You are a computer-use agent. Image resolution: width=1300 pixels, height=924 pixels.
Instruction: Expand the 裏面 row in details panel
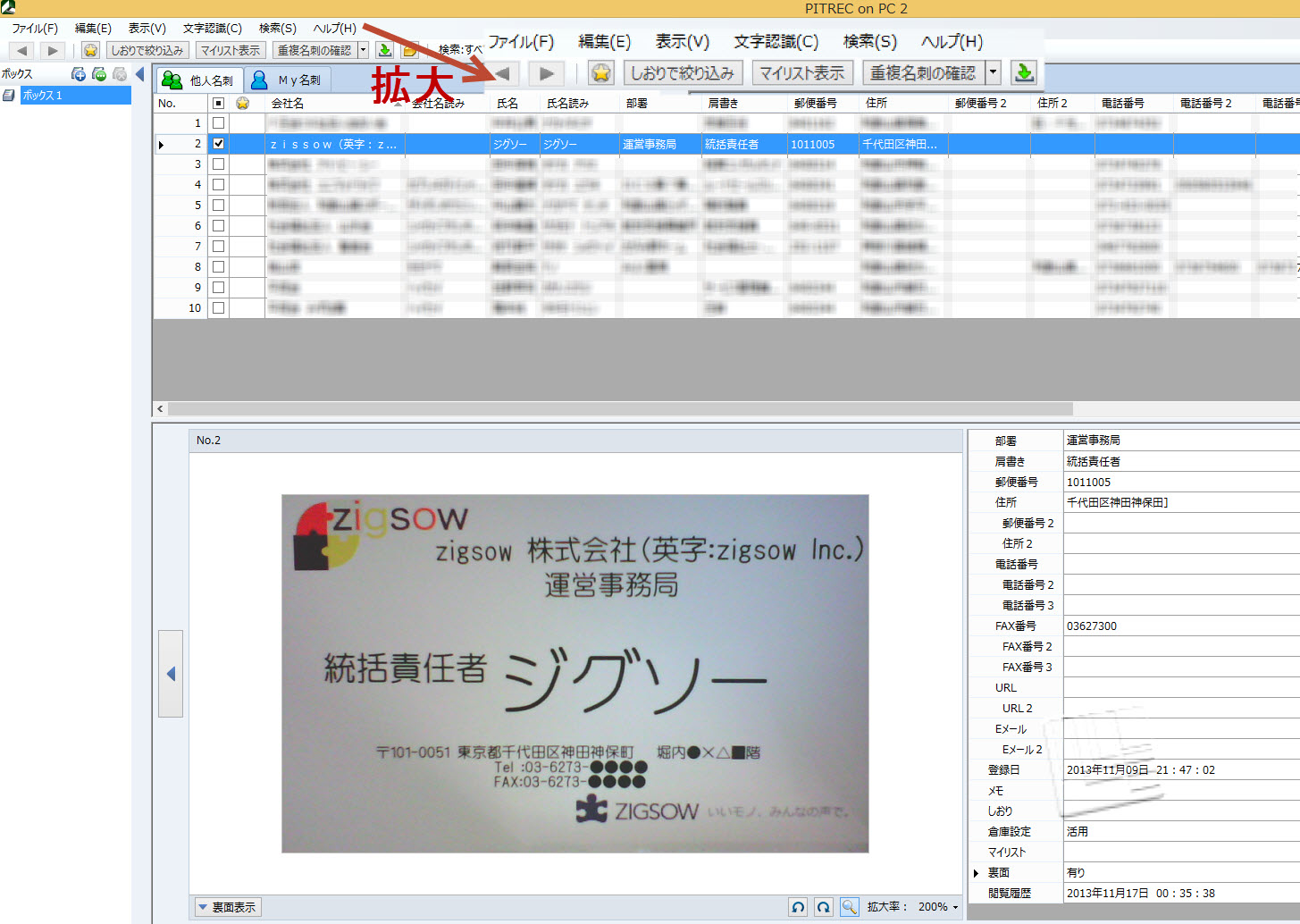point(976,873)
